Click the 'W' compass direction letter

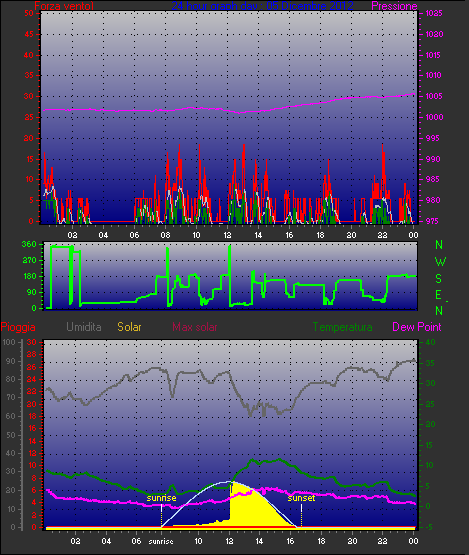point(440,262)
